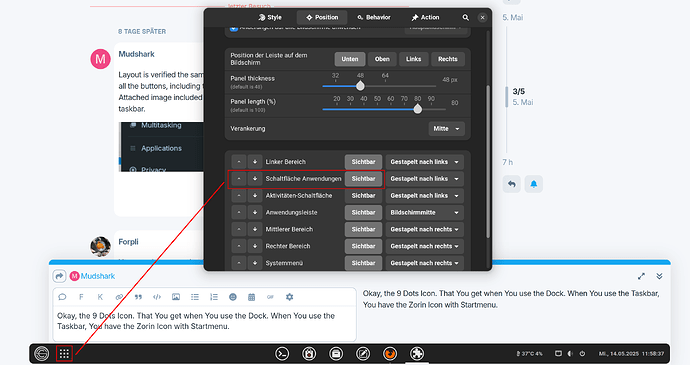Set panel position to Links
The image size is (690, 365).
(414, 59)
